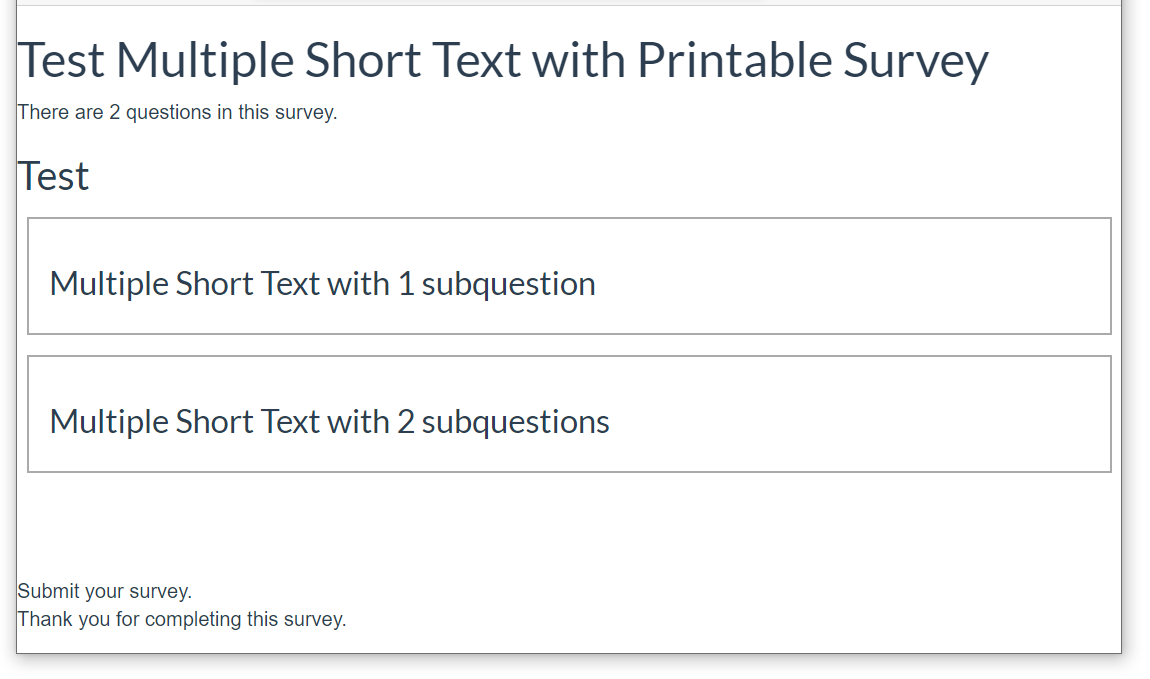Screen dimensions: 1150x679
Task: Click the survey title heading
Action: coord(503,60)
